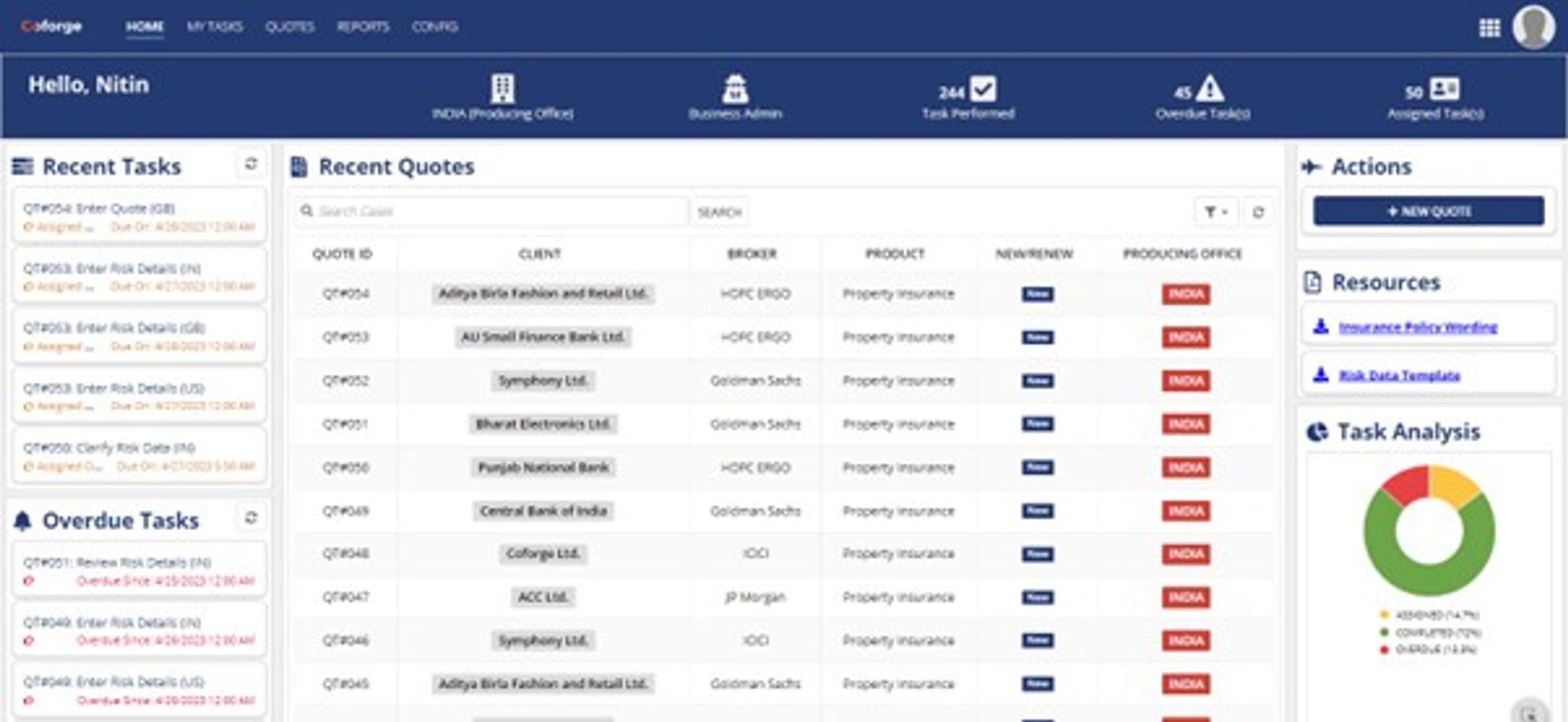Focus the Search Cases input field

[x=492, y=211]
